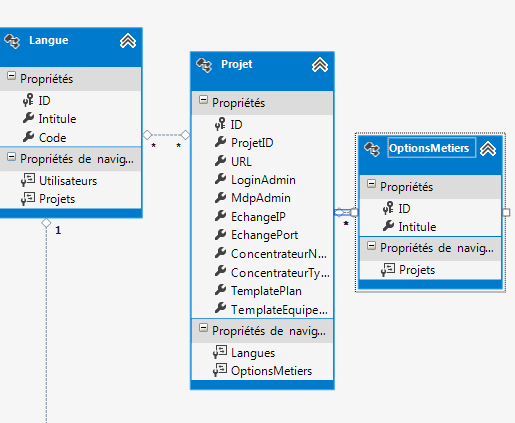Click the wrench icon beside Code in Langue

pos(28,137)
